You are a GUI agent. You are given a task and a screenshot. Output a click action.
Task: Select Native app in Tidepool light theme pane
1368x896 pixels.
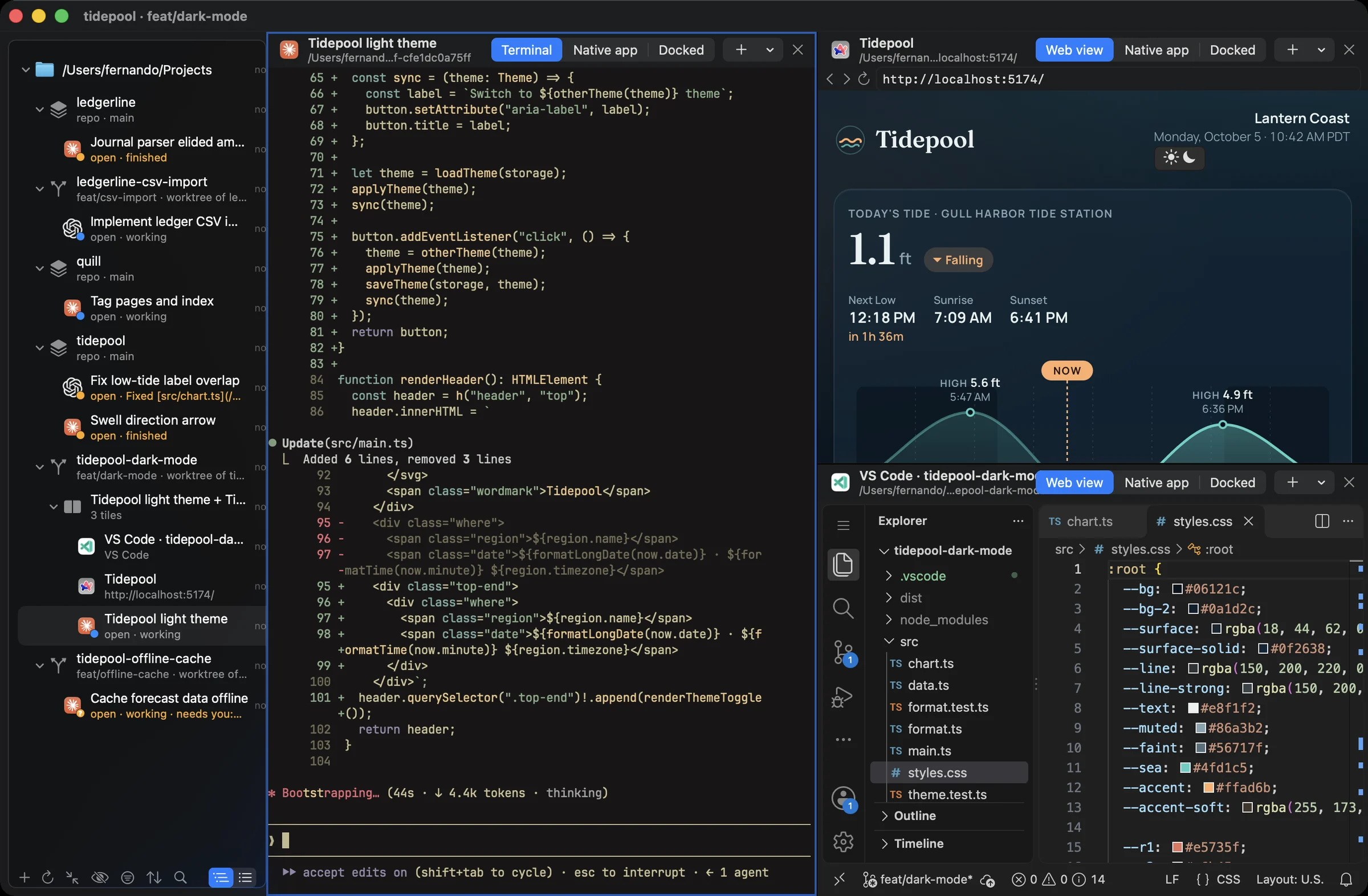coord(605,50)
